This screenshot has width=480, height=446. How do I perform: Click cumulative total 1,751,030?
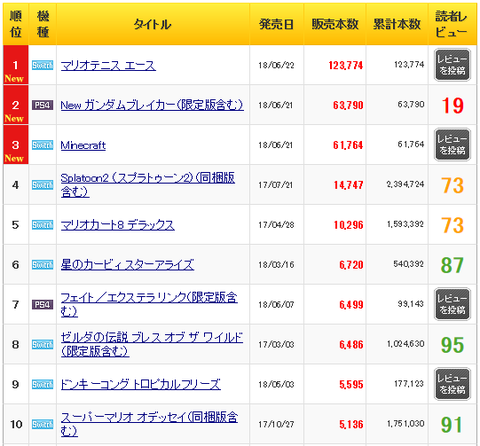pyautogui.click(x=405, y=423)
